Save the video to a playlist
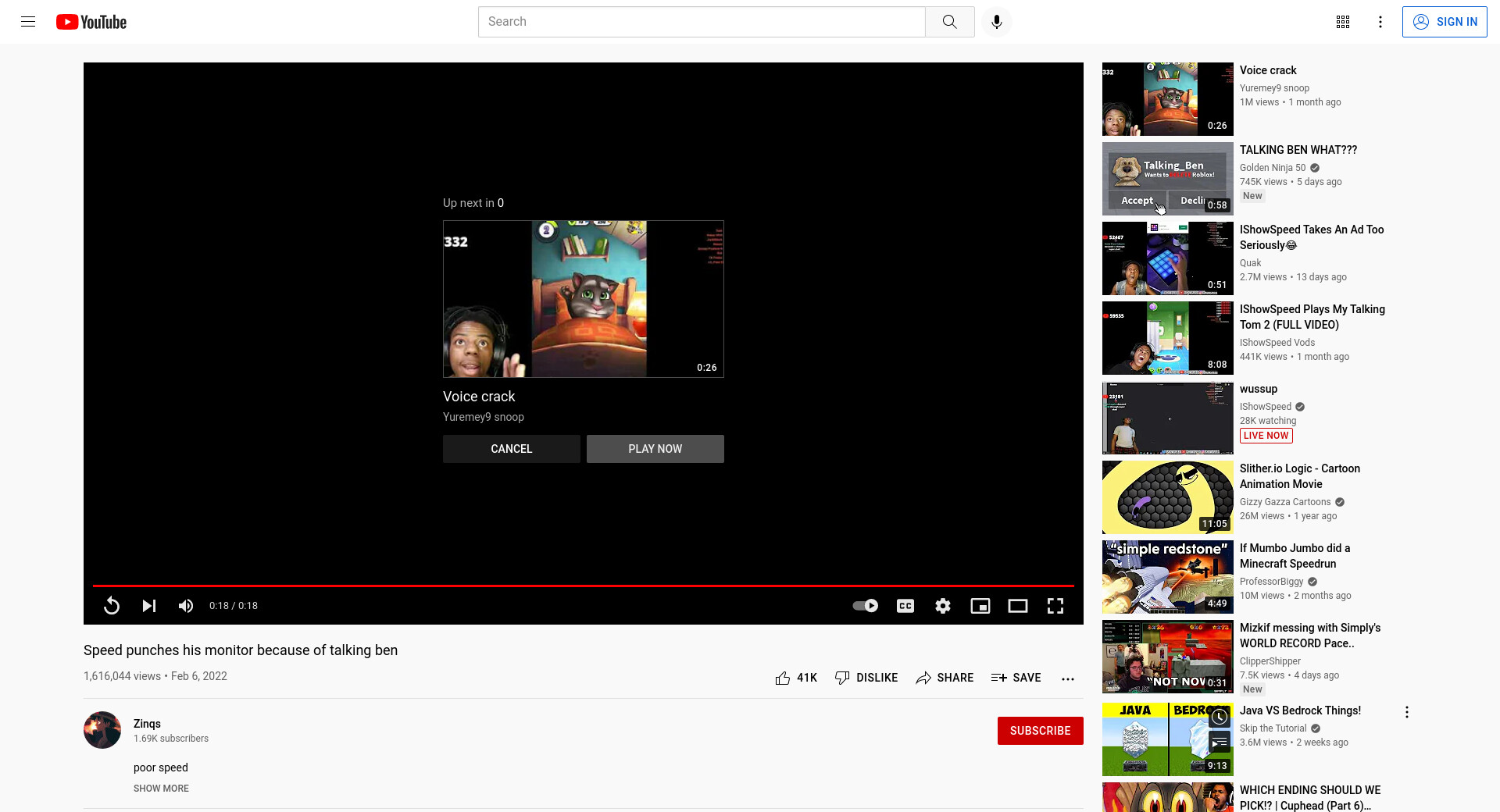1500x812 pixels. click(1016, 678)
